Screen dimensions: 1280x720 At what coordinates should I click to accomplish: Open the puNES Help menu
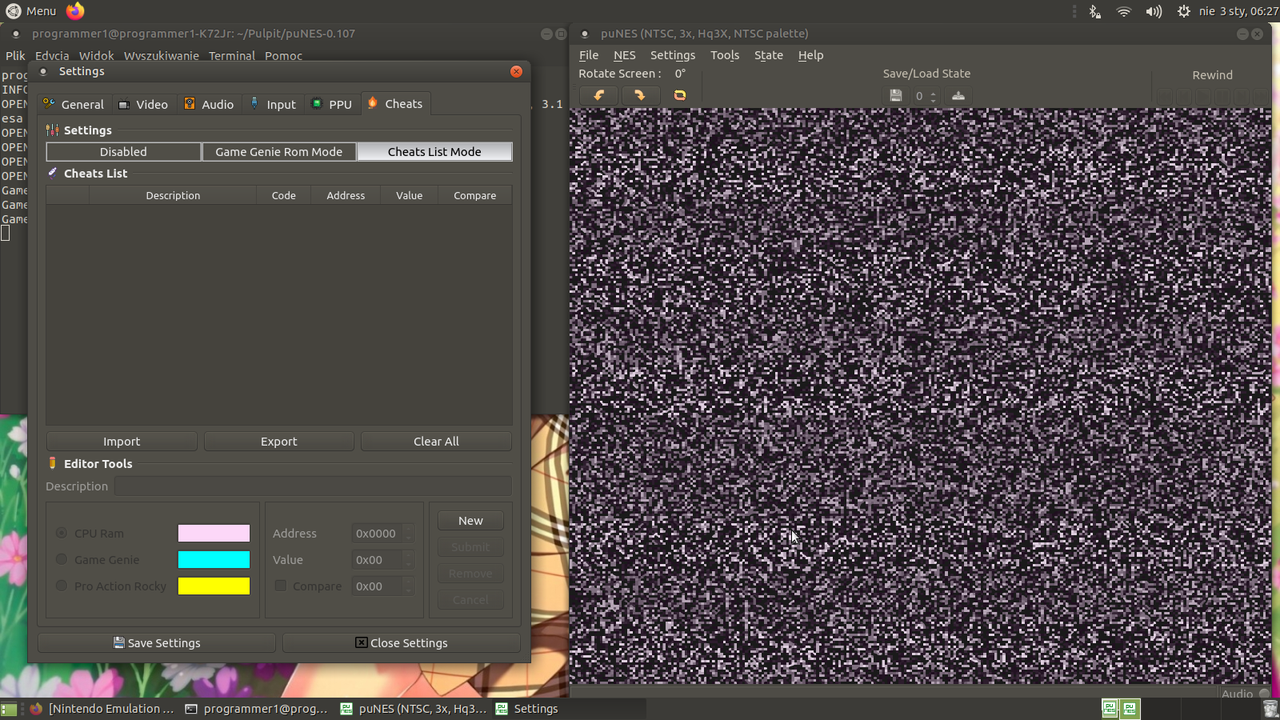811,55
